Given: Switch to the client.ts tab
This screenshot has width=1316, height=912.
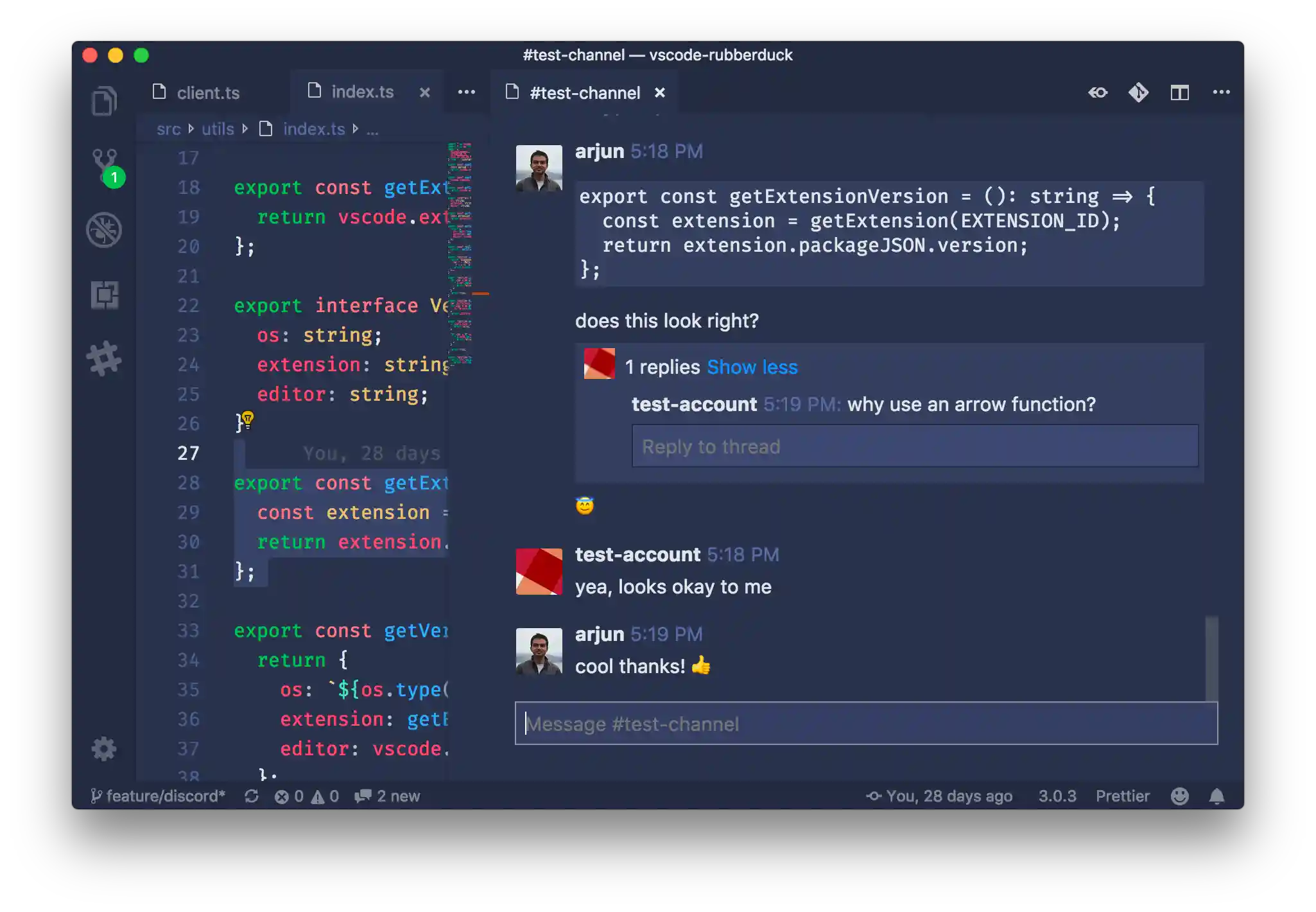Looking at the screenshot, I should point(209,92).
